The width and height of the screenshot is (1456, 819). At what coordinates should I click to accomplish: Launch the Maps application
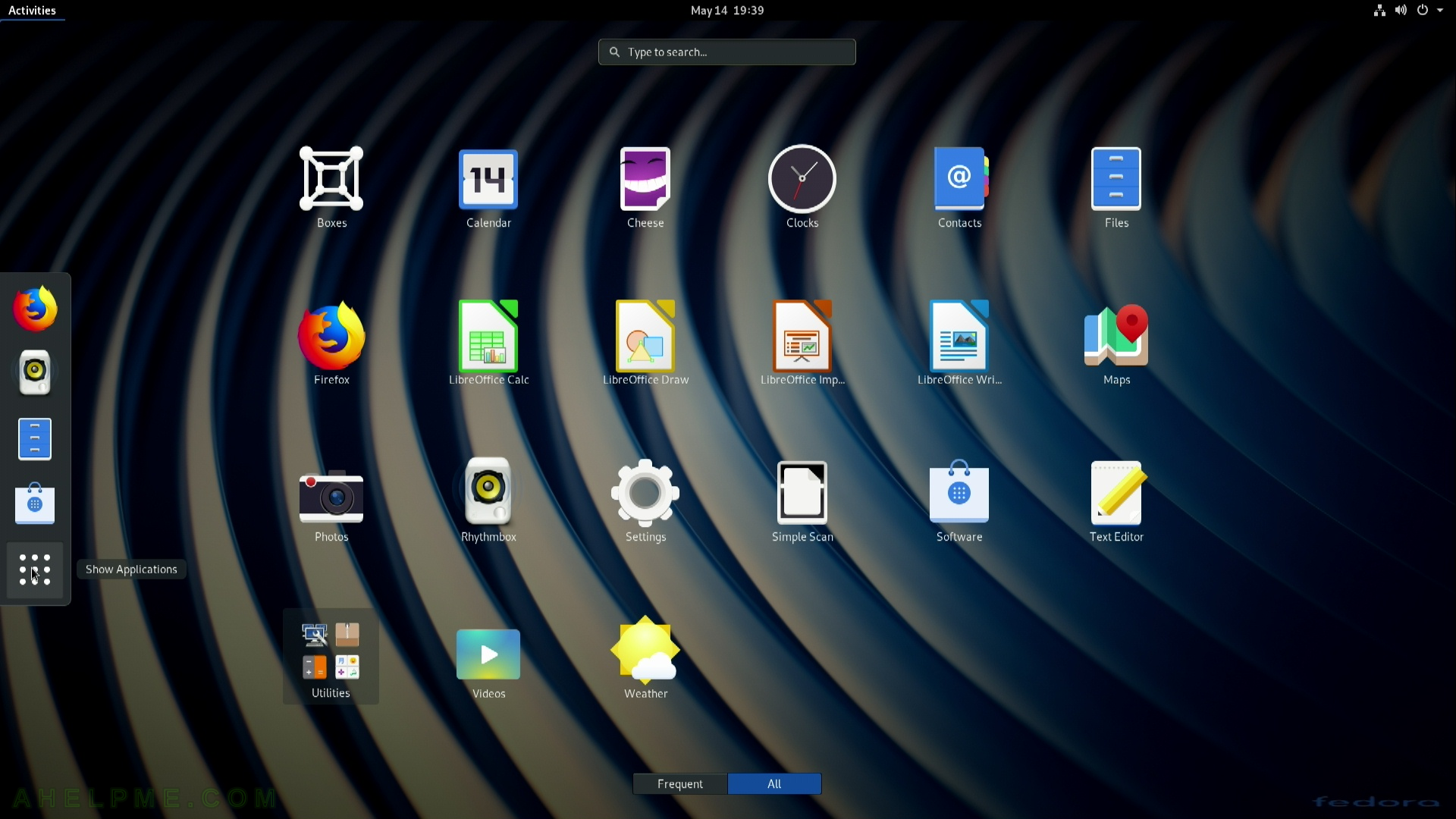(x=1116, y=344)
